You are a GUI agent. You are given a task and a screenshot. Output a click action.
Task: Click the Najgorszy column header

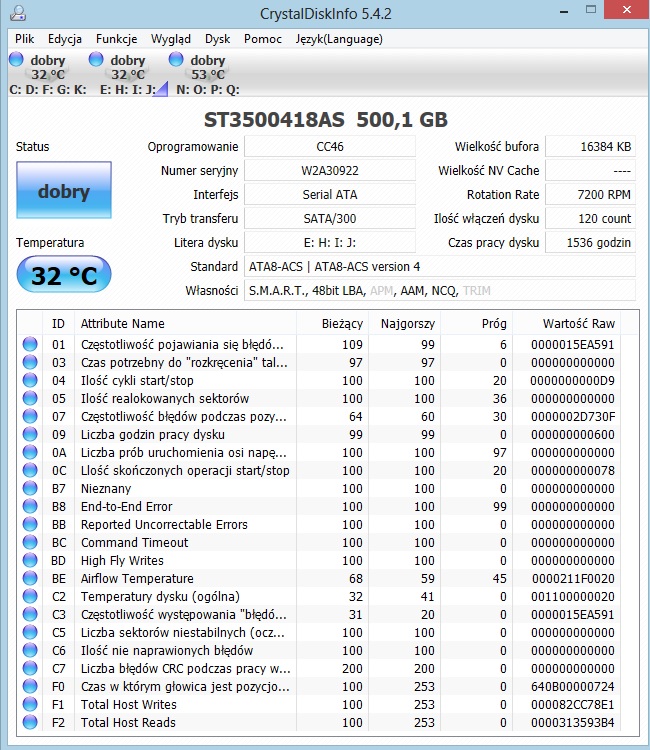tap(405, 323)
